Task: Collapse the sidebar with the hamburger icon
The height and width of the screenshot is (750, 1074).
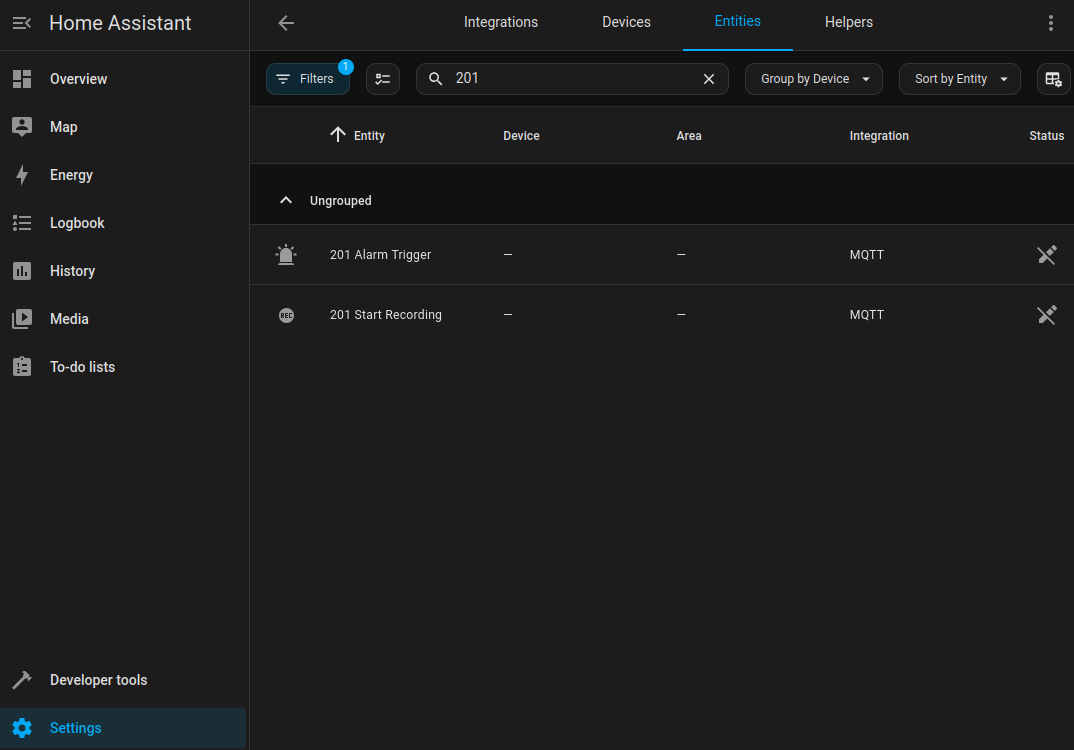Action: [22, 23]
